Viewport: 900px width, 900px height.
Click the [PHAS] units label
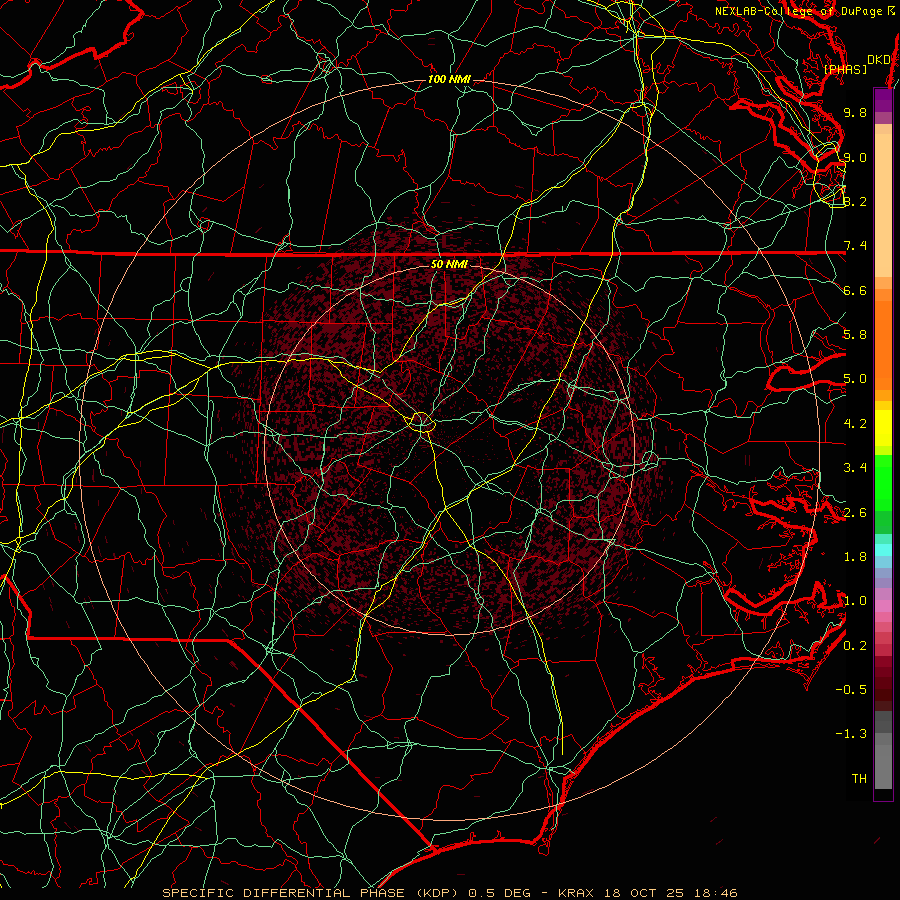pyautogui.click(x=846, y=69)
